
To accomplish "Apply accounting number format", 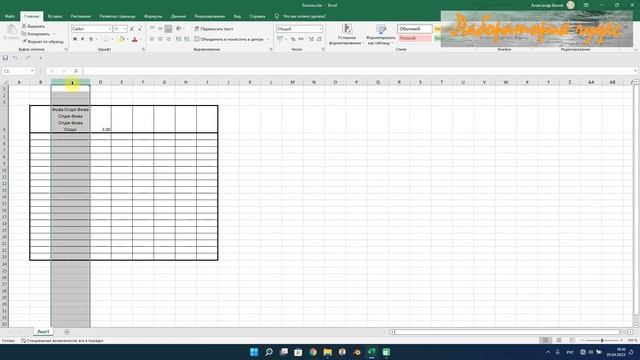I will (x=280, y=39).
